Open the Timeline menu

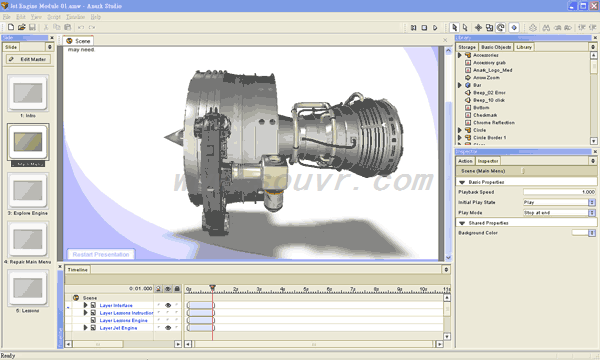point(75,17)
